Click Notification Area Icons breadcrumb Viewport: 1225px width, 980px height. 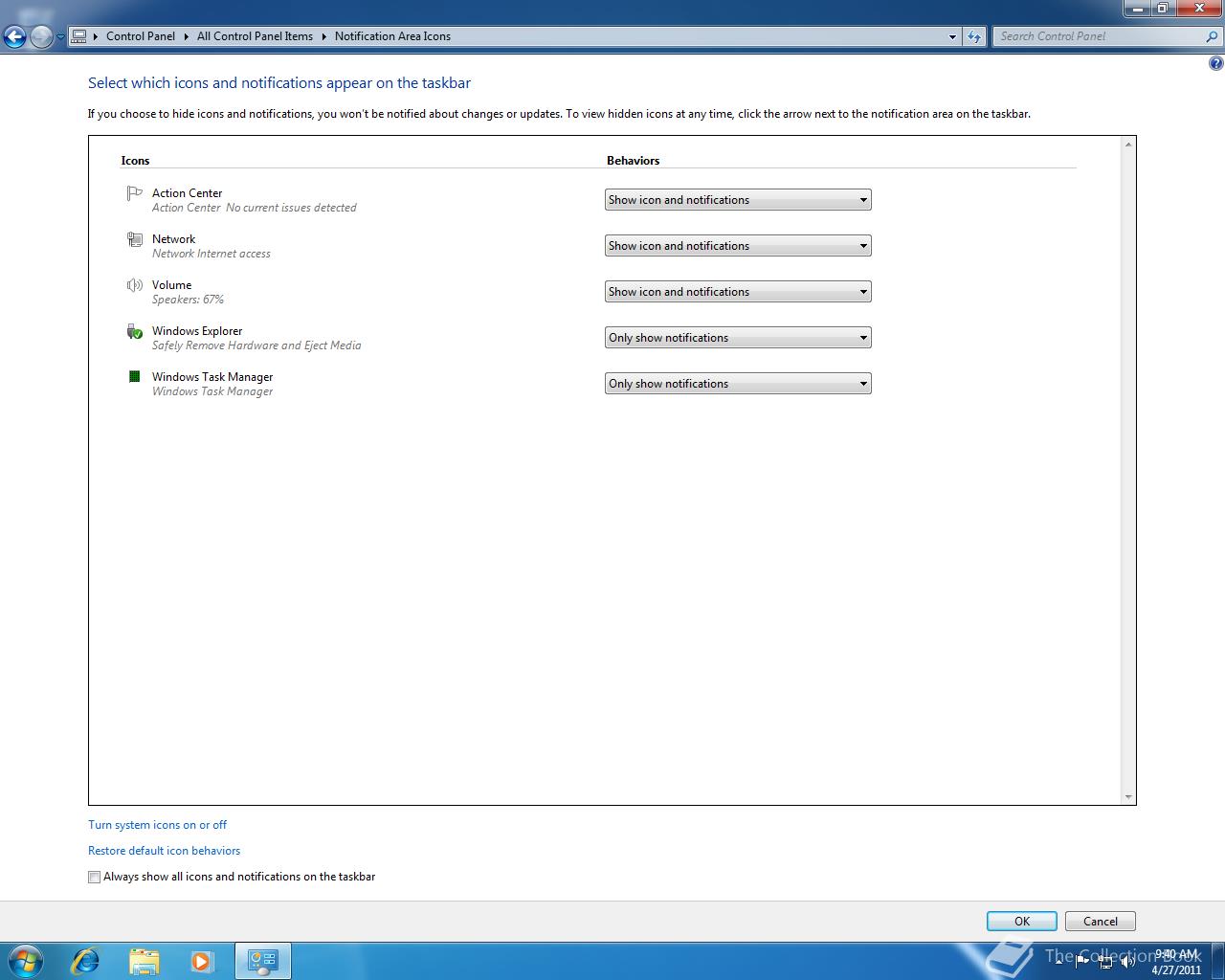[392, 36]
